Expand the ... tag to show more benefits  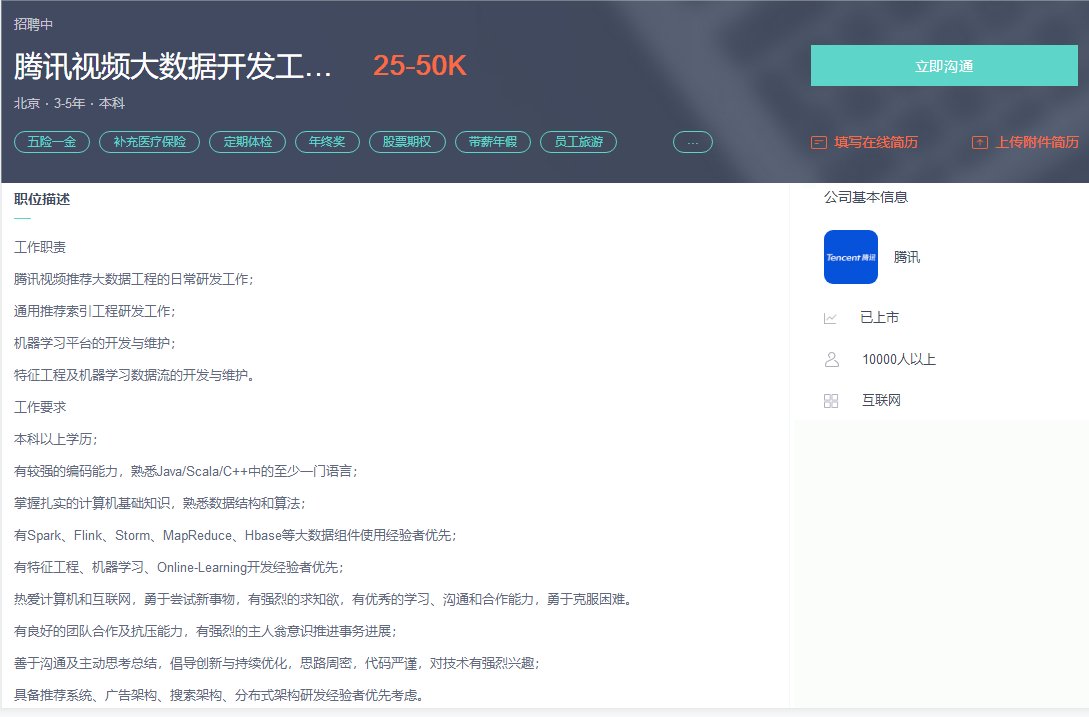(x=692, y=142)
